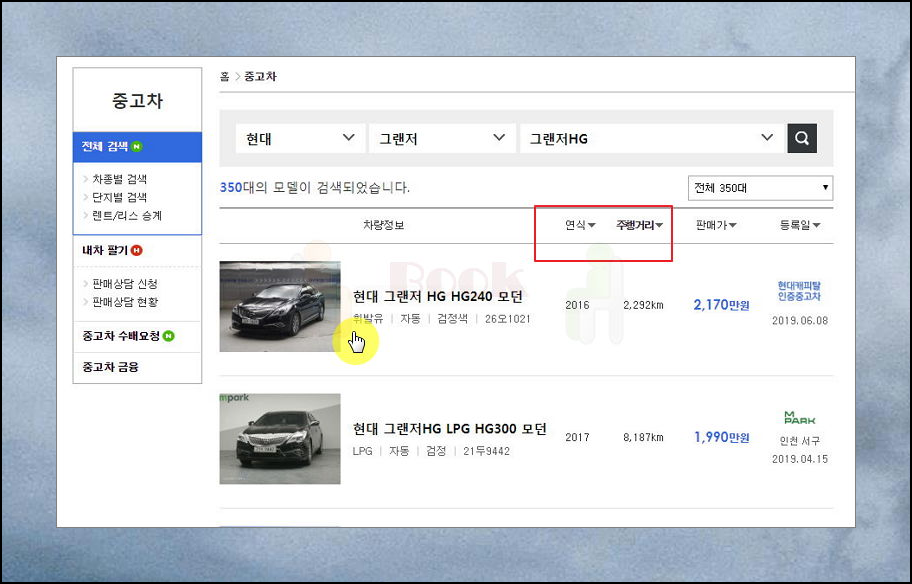Screen dimensions: 912x584
Task: Sort listings by 판매가 column
Action: coord(716,225)
